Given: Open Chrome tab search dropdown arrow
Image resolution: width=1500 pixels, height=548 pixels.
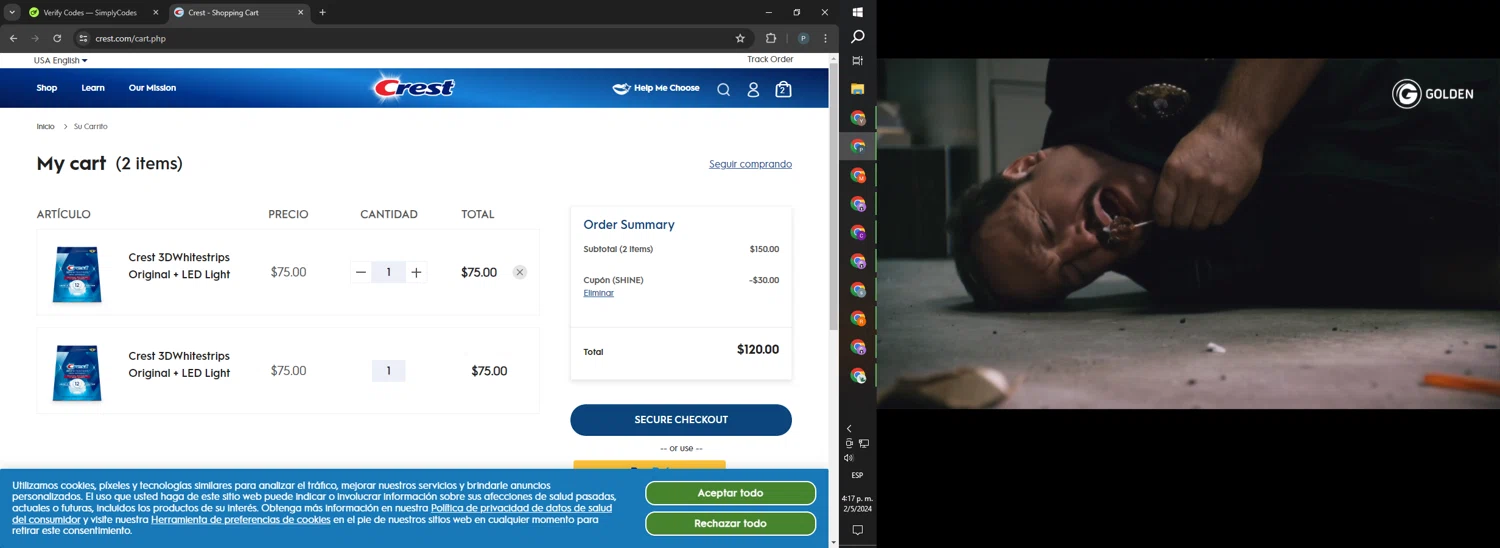Looking at the screenshot, I should 12,13.
